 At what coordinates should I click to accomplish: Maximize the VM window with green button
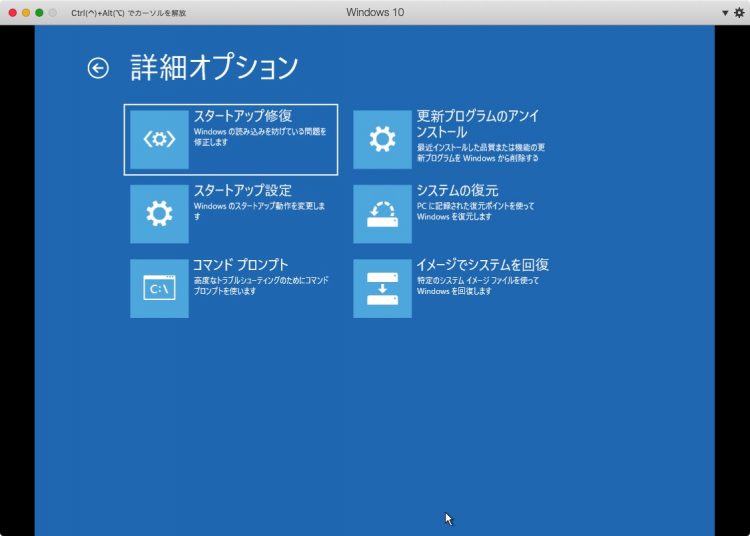(39, 13)
